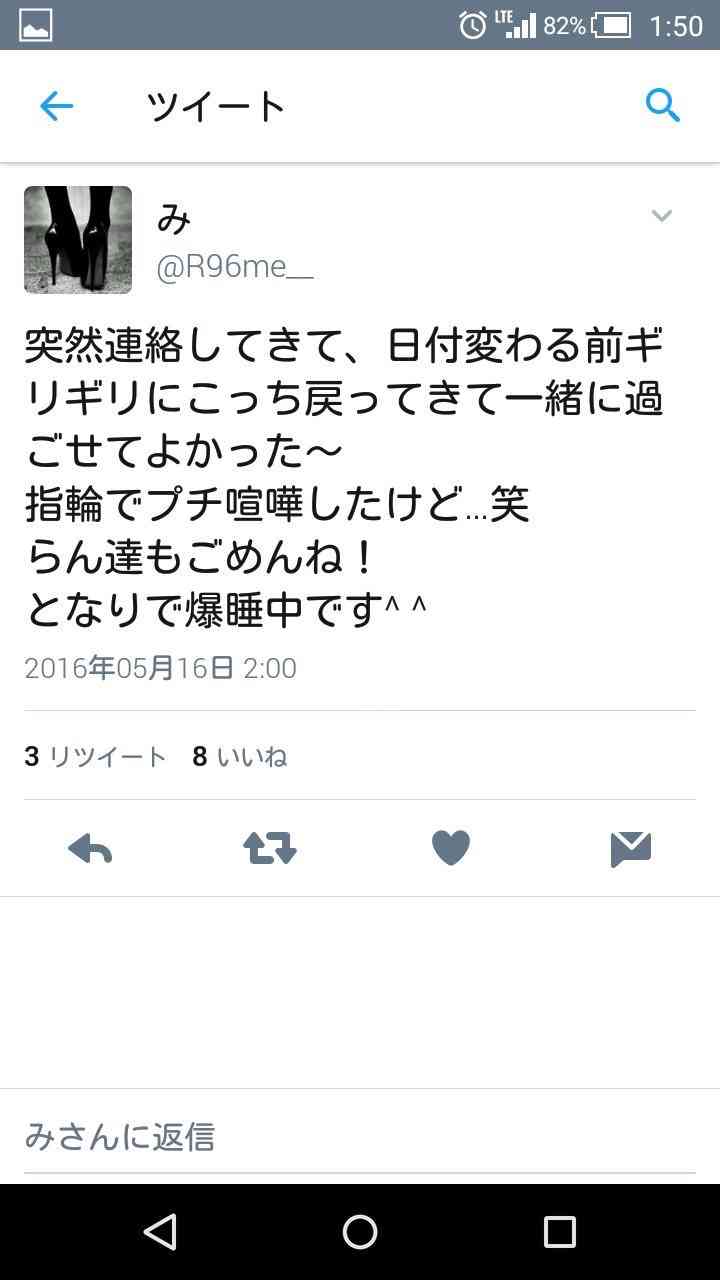Send tweet via direct message envelope icon
This screenshot has height=1280, width=720.
point(631,849)
